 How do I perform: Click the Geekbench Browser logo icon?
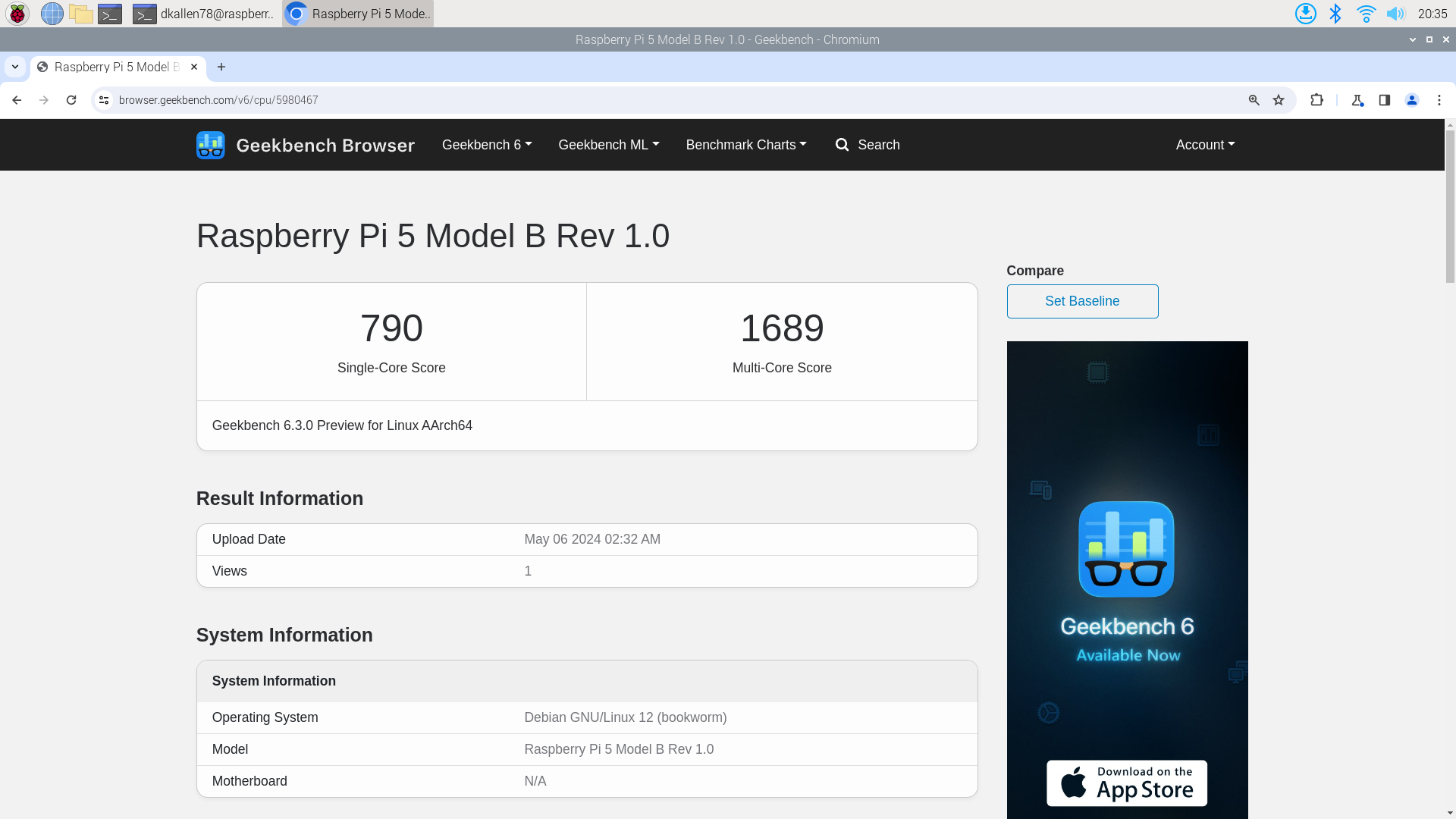click(x=211, y=145)
